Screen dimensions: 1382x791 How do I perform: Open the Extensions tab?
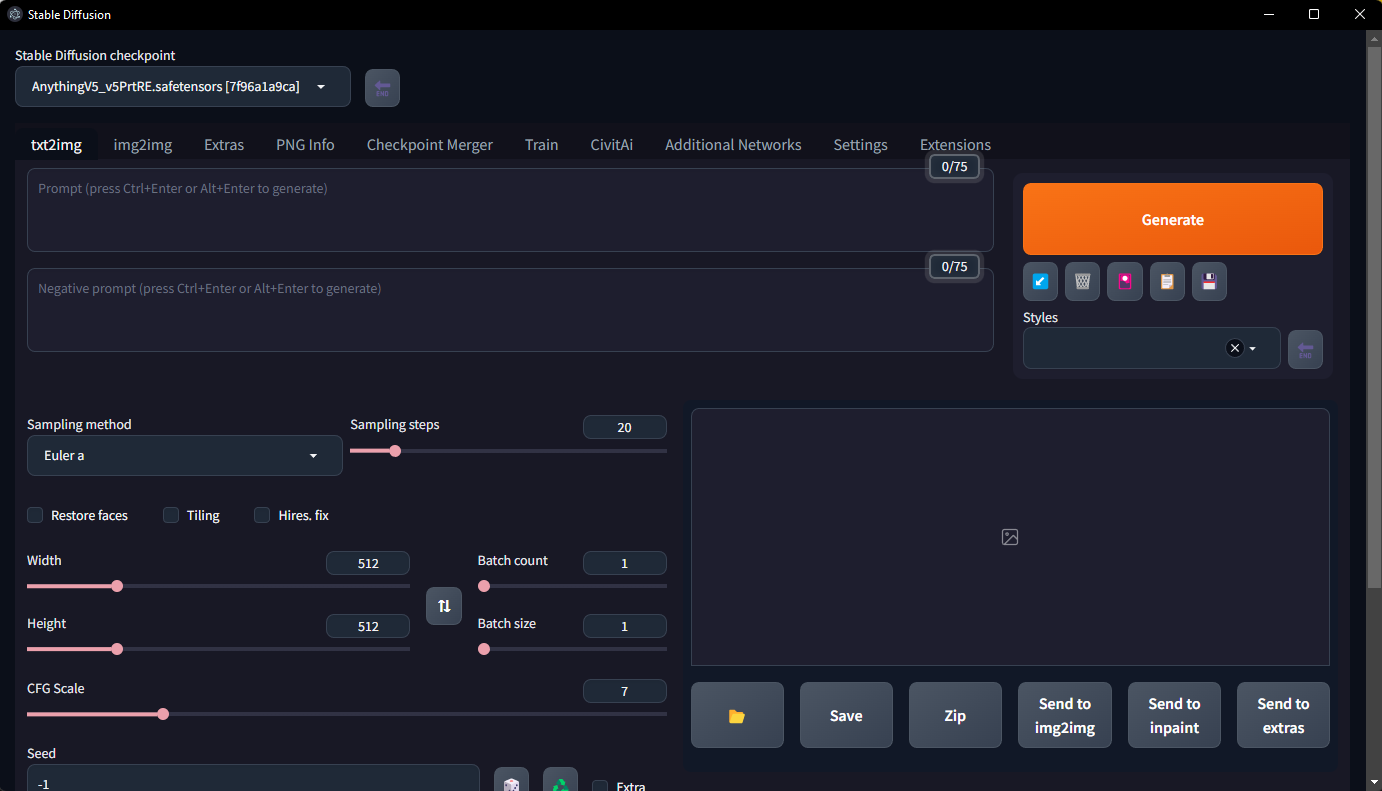(955, 144)
